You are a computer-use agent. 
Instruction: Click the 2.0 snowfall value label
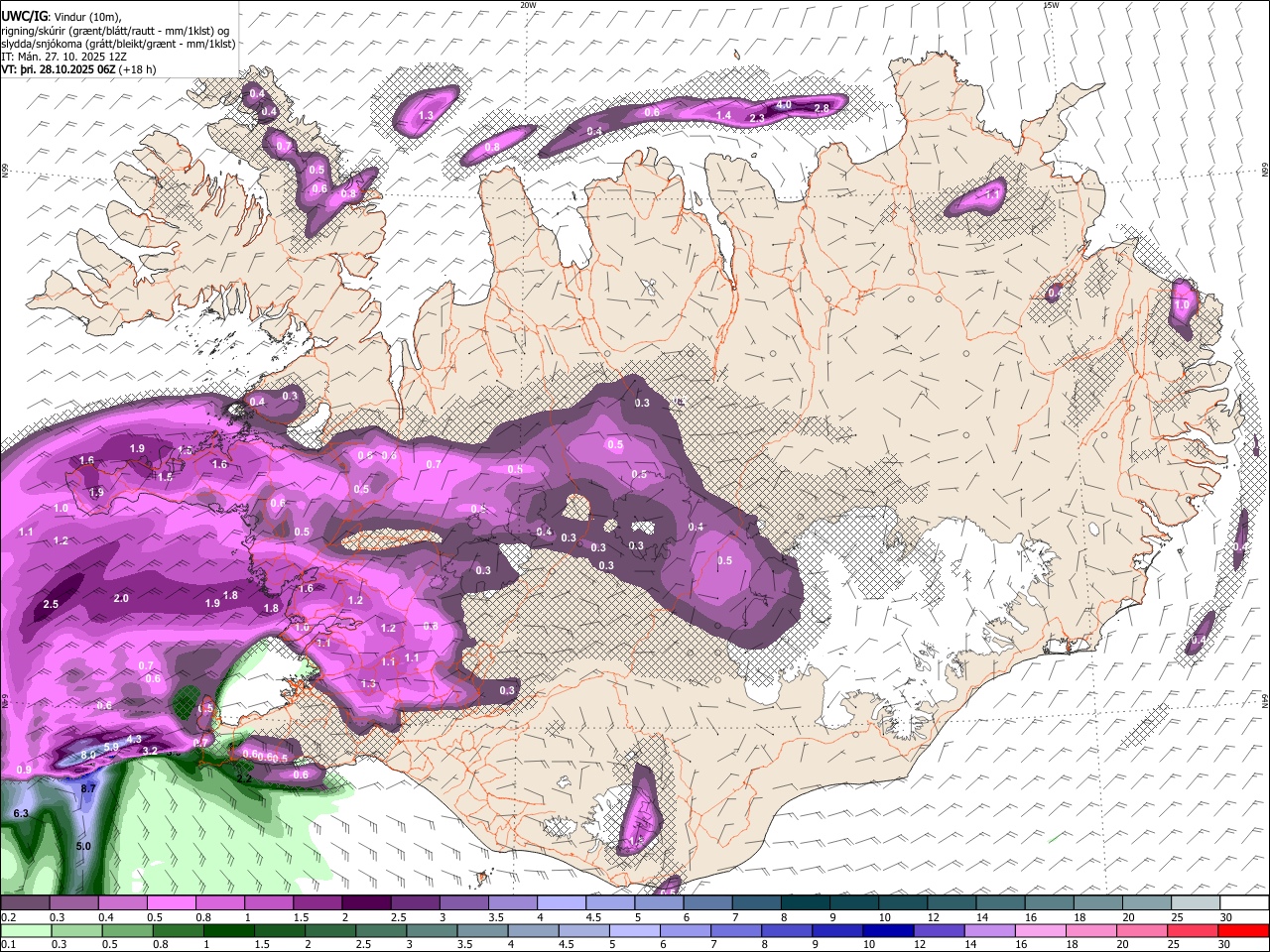pyautogui.click(x=121, y=598)
